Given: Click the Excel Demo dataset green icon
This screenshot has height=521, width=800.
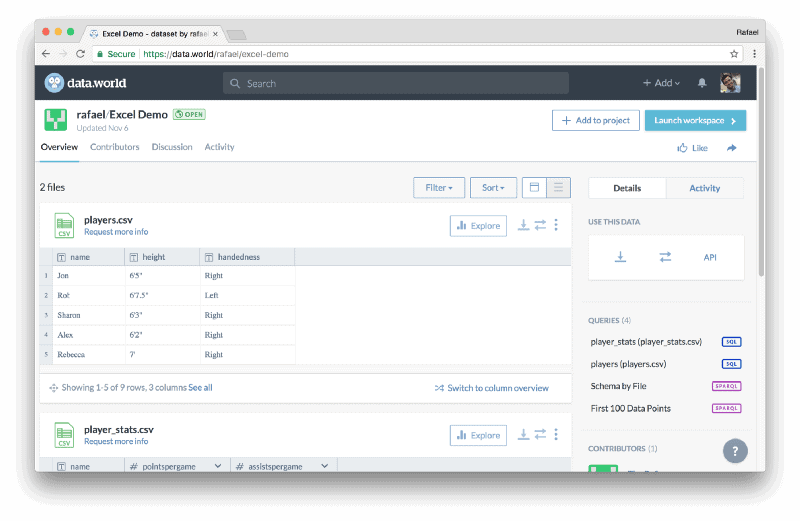Looking at the screenshot, I should [x=56, y=120].
